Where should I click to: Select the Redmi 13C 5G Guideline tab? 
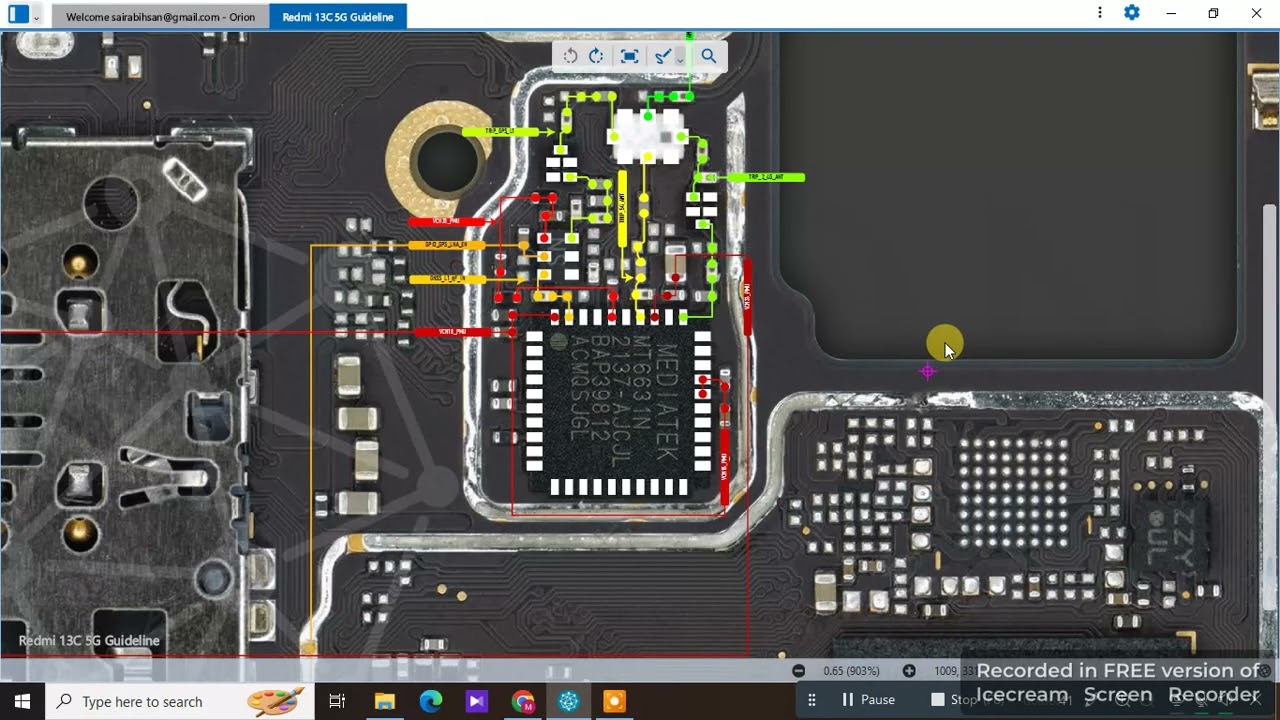(338, 17)
